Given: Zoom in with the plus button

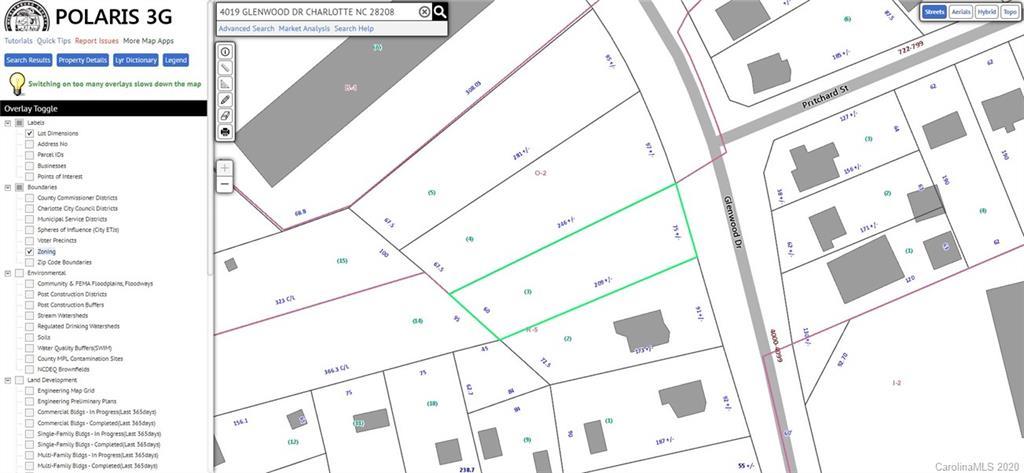Looking at the screenshot, I should (225, 168).
